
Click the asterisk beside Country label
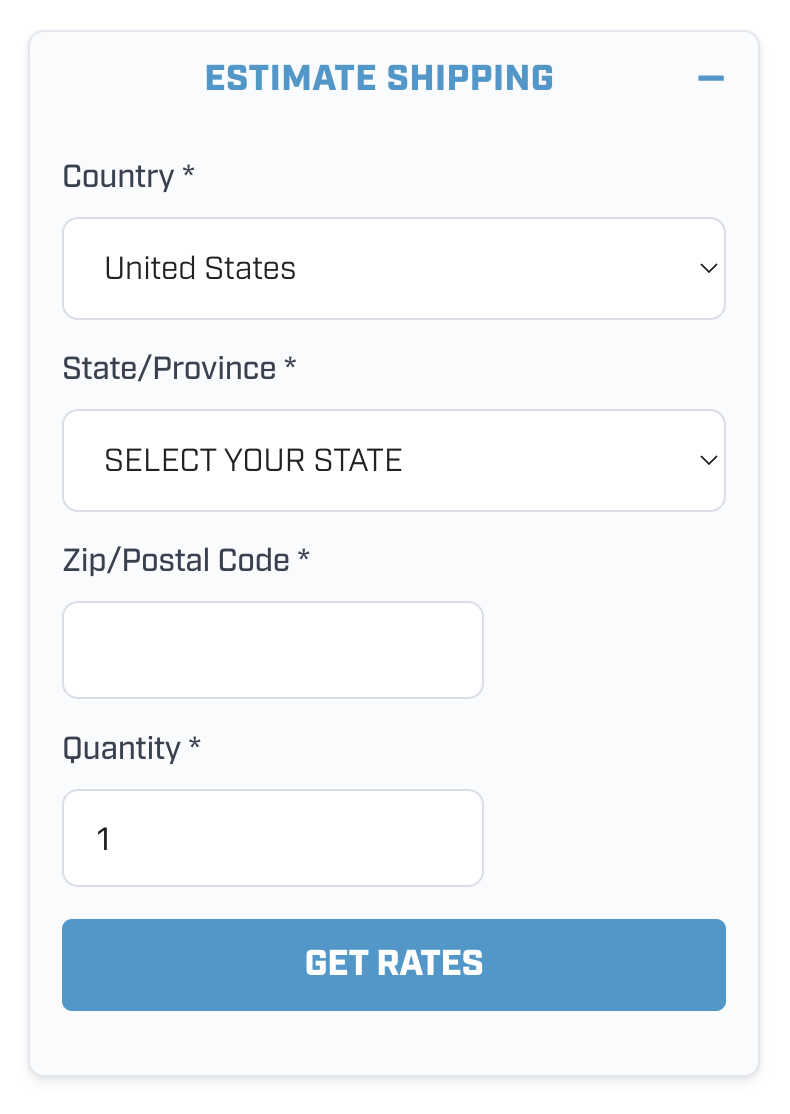[x=188, y=174]
